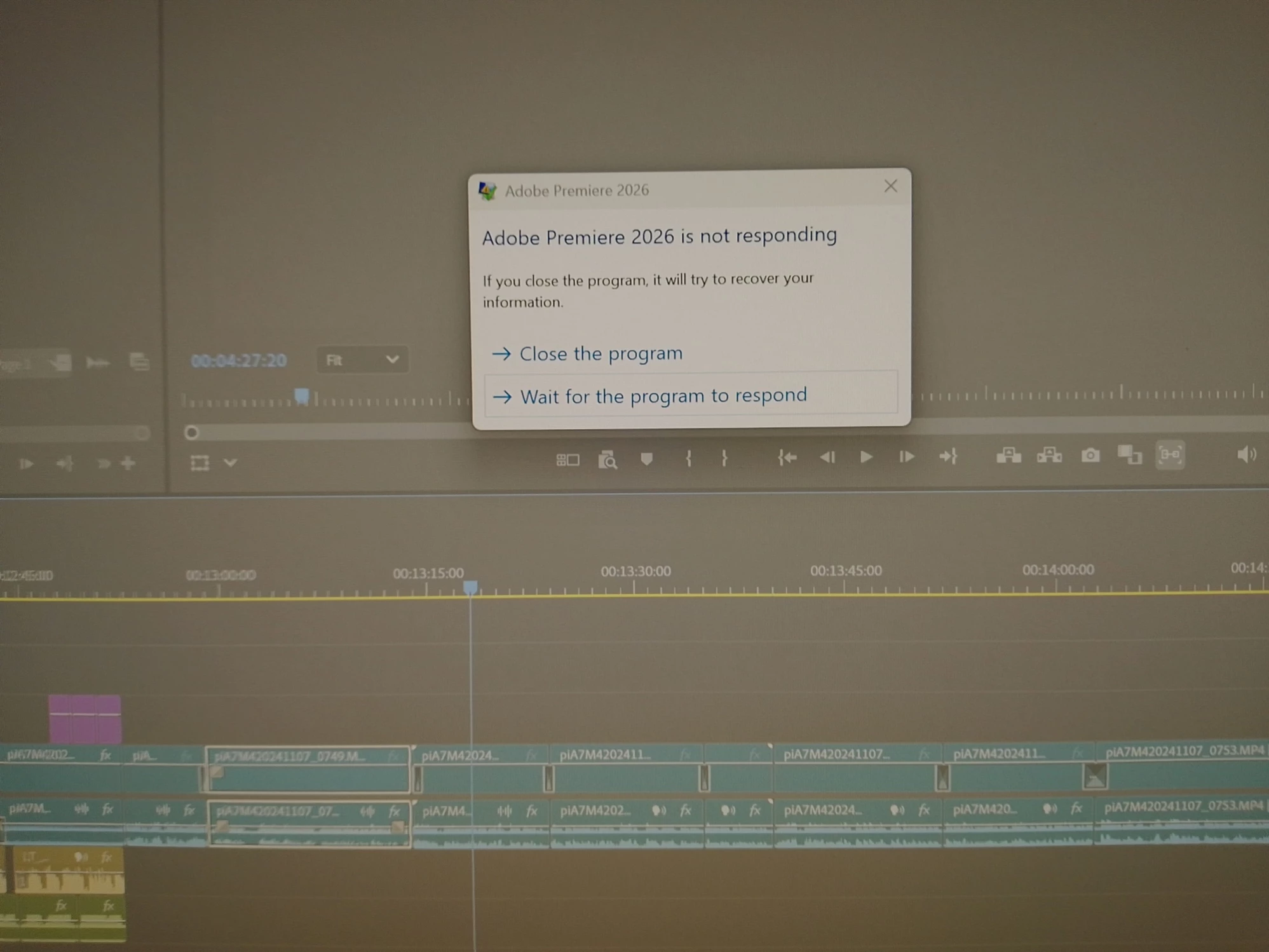
Task: Click fx badge on audio clip piA7M4202...
Action: tap(686, 810)
